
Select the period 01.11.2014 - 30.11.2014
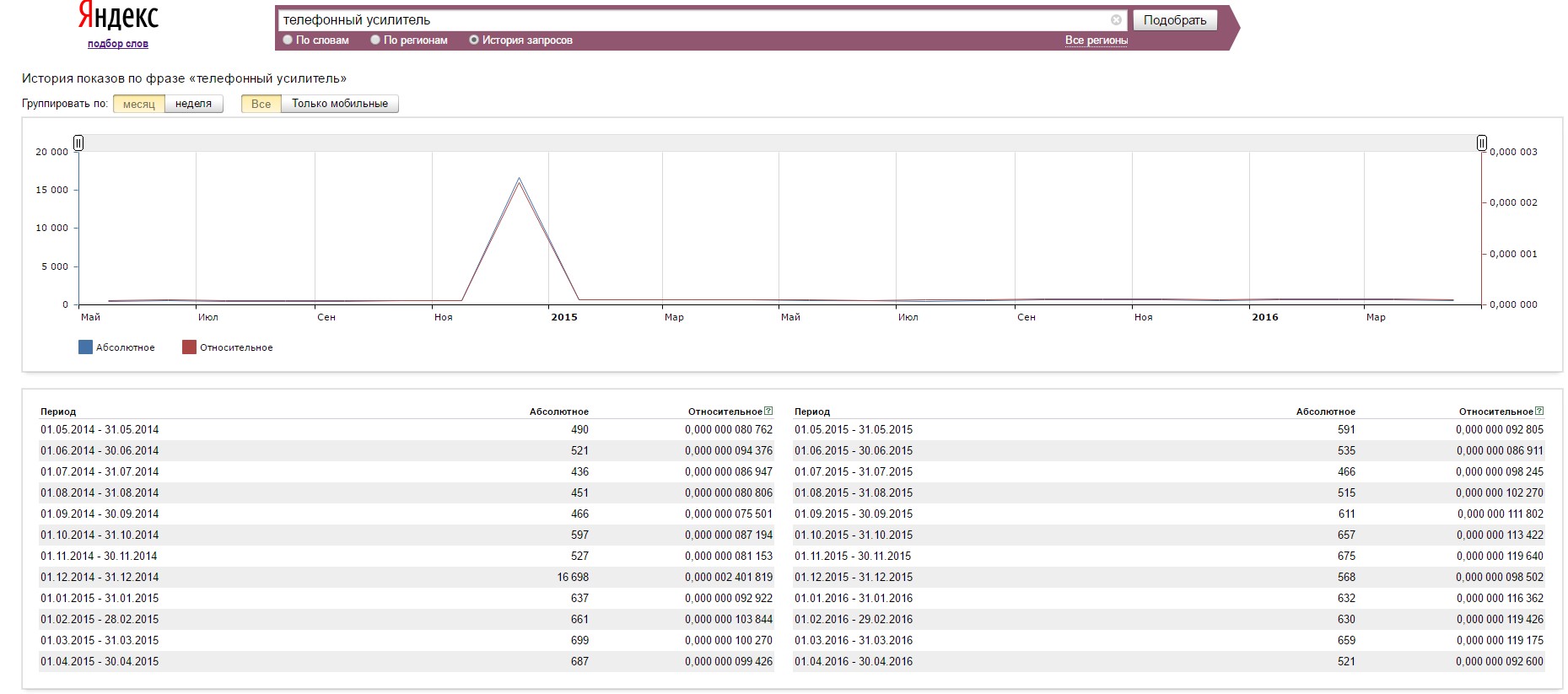pyautogui.click(x=99, y=556)
